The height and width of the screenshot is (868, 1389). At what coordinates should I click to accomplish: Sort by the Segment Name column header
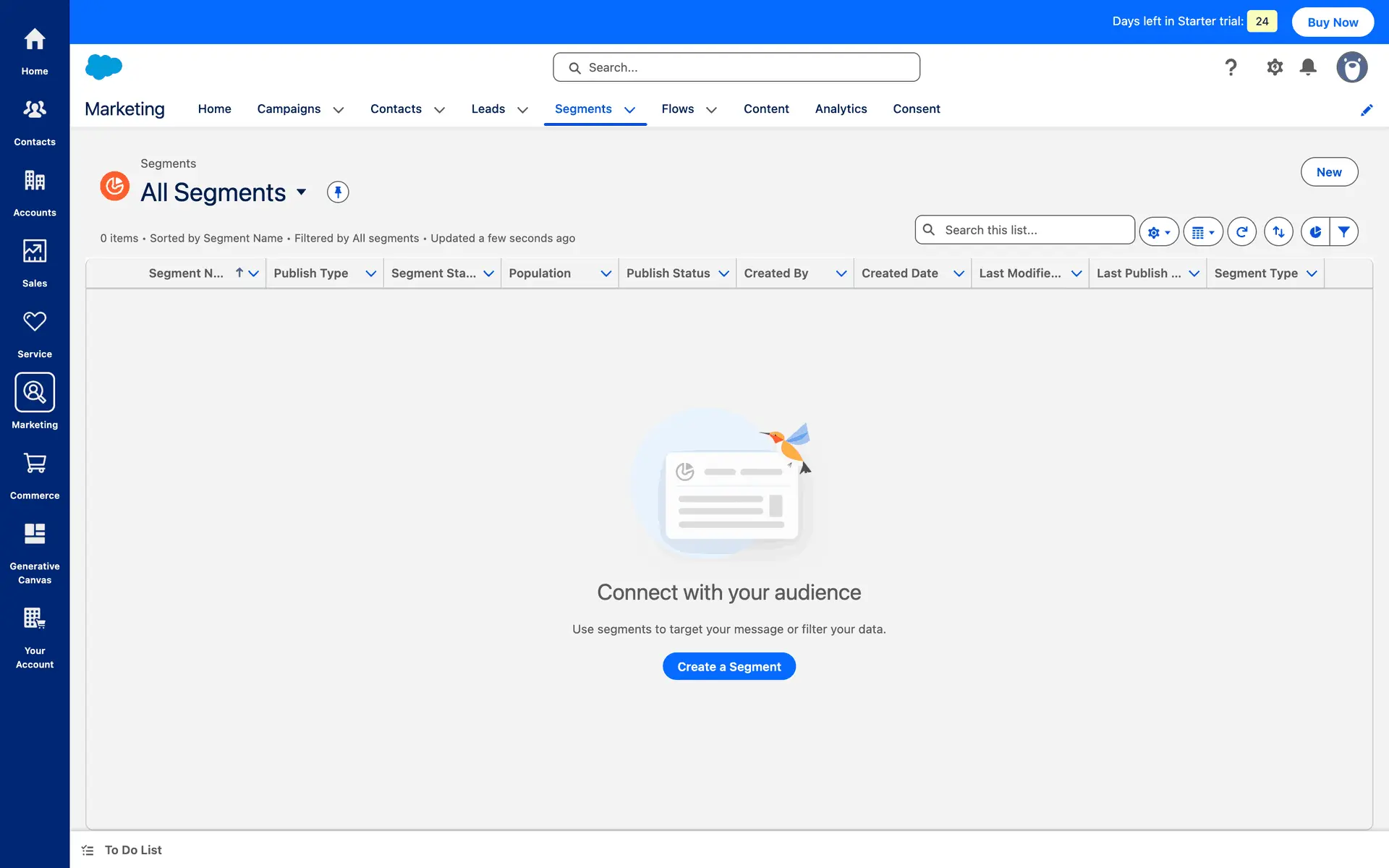click(186, 273)
